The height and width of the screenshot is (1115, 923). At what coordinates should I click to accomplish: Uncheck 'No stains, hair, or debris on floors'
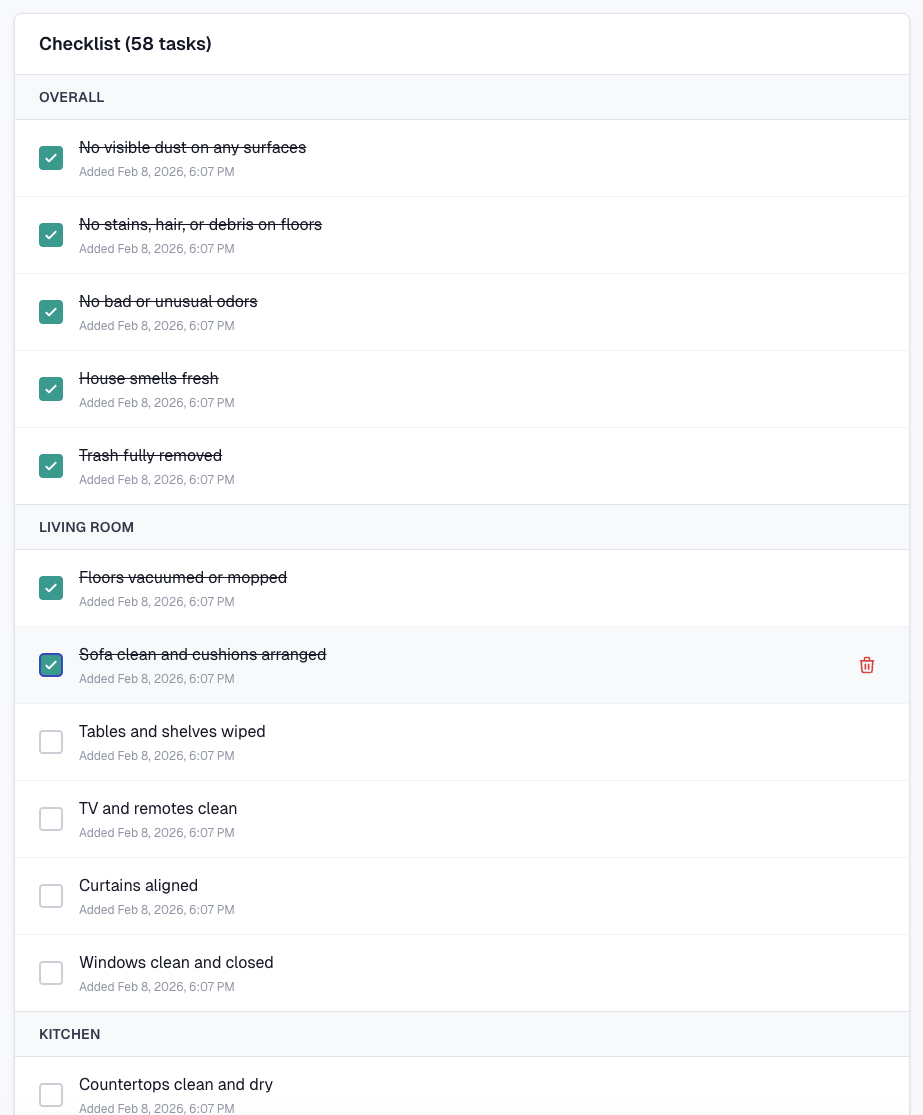point(51,234)
